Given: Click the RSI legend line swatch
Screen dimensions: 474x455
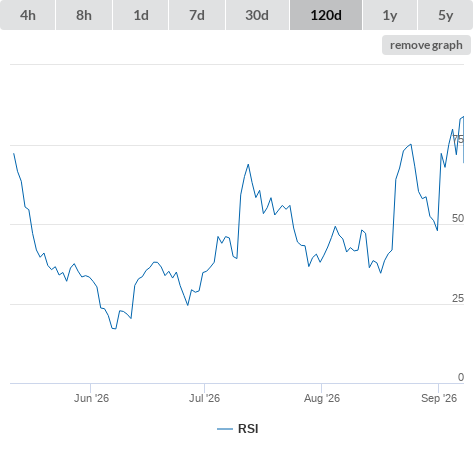Looking at the screenshot, I should (x=225, y=429).
